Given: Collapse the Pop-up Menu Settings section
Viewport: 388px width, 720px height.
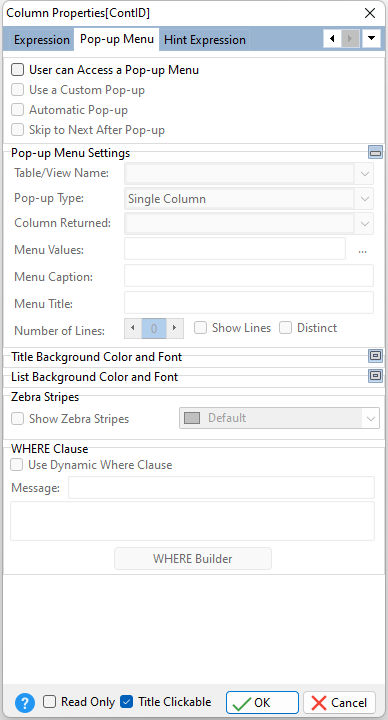Looking at the screenshot, I should pos(375,152).
